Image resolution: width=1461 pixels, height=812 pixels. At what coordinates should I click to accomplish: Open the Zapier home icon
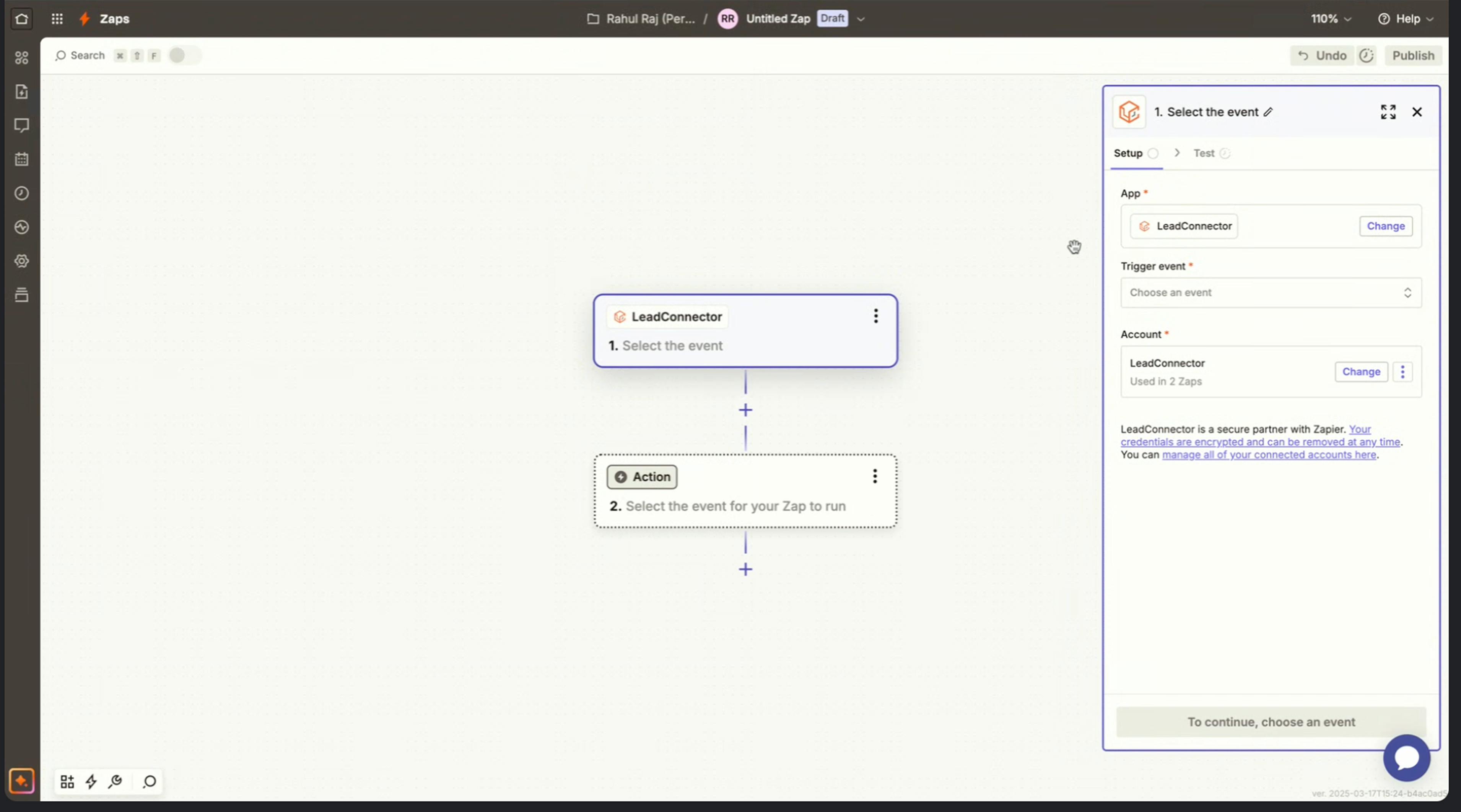pos(21,19)
